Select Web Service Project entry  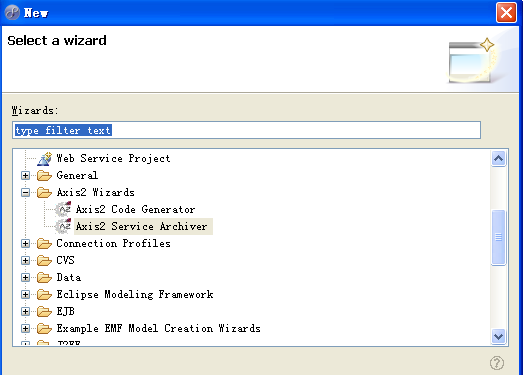pyautogui.click(x=113, y=158)
